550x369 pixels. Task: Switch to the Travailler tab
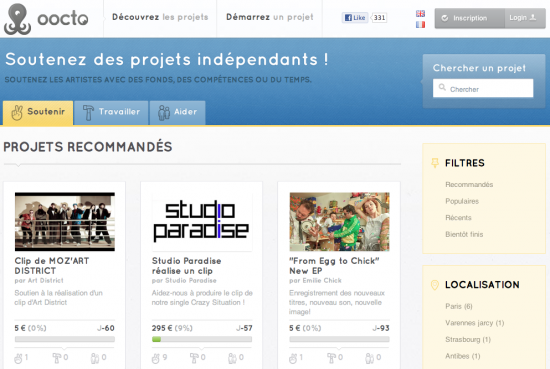[x=111, y=113]
